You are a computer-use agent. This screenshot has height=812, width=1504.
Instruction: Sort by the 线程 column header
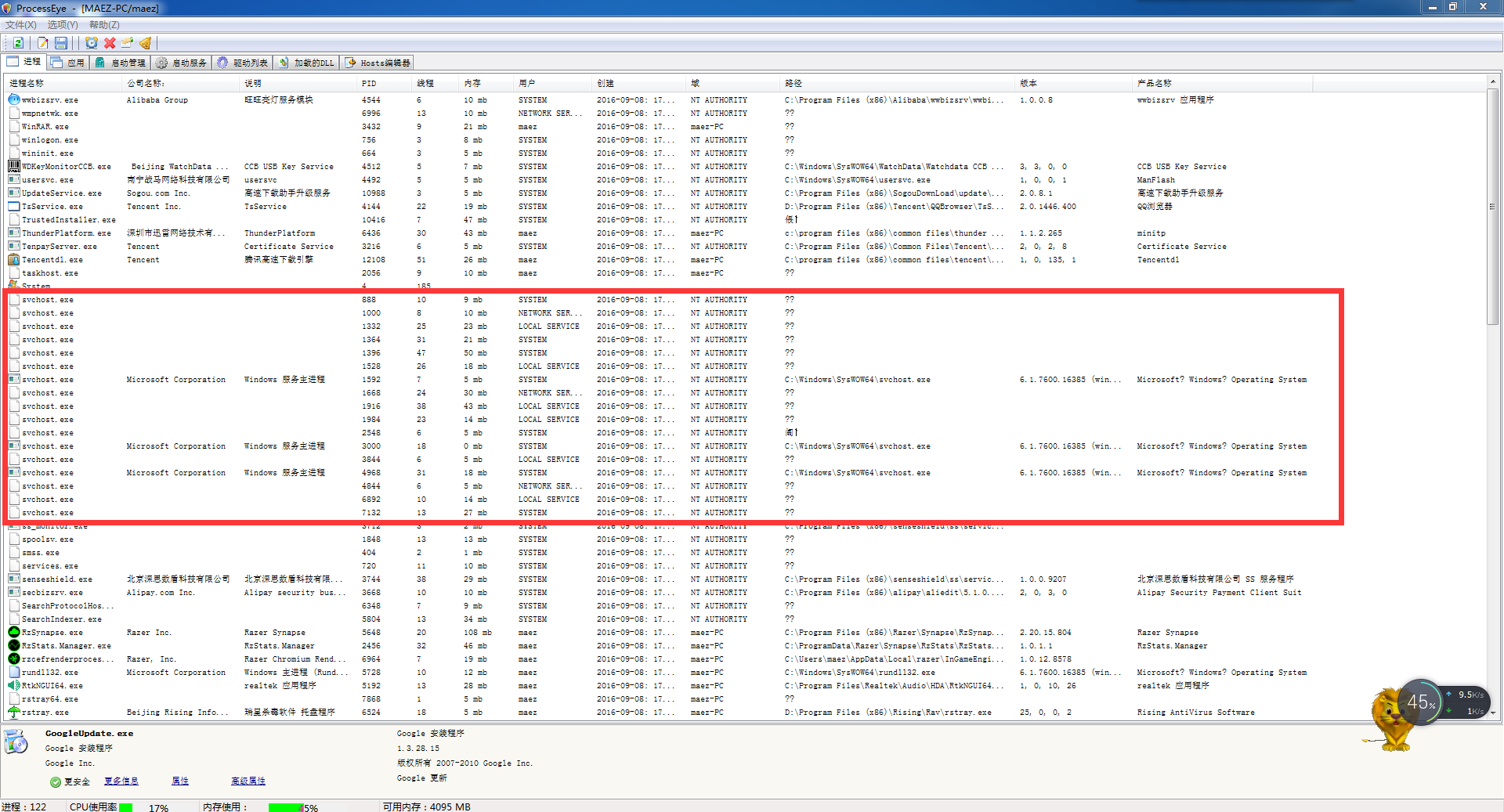pos(436,83)
